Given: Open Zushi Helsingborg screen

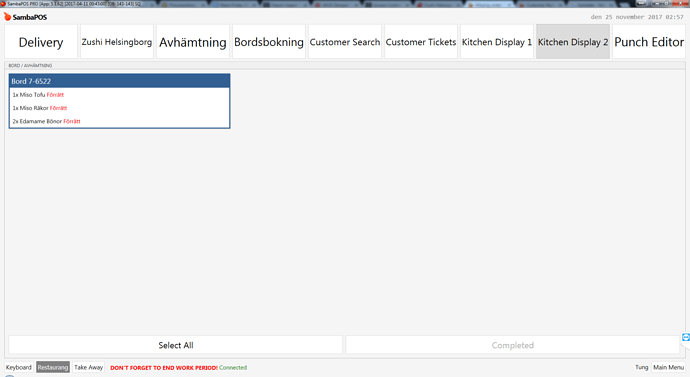Looking at the screenshot, I should click(x=117, y=42).
